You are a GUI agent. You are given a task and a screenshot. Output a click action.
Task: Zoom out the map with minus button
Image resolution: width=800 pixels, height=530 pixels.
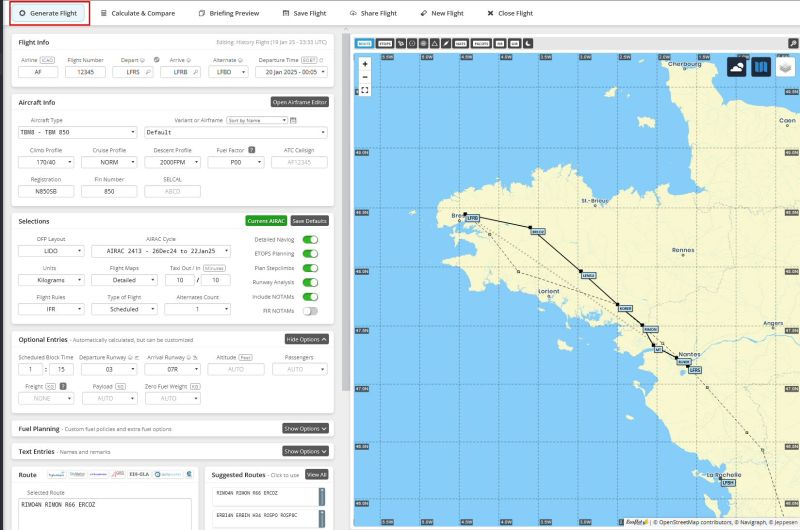click(365, 77)
